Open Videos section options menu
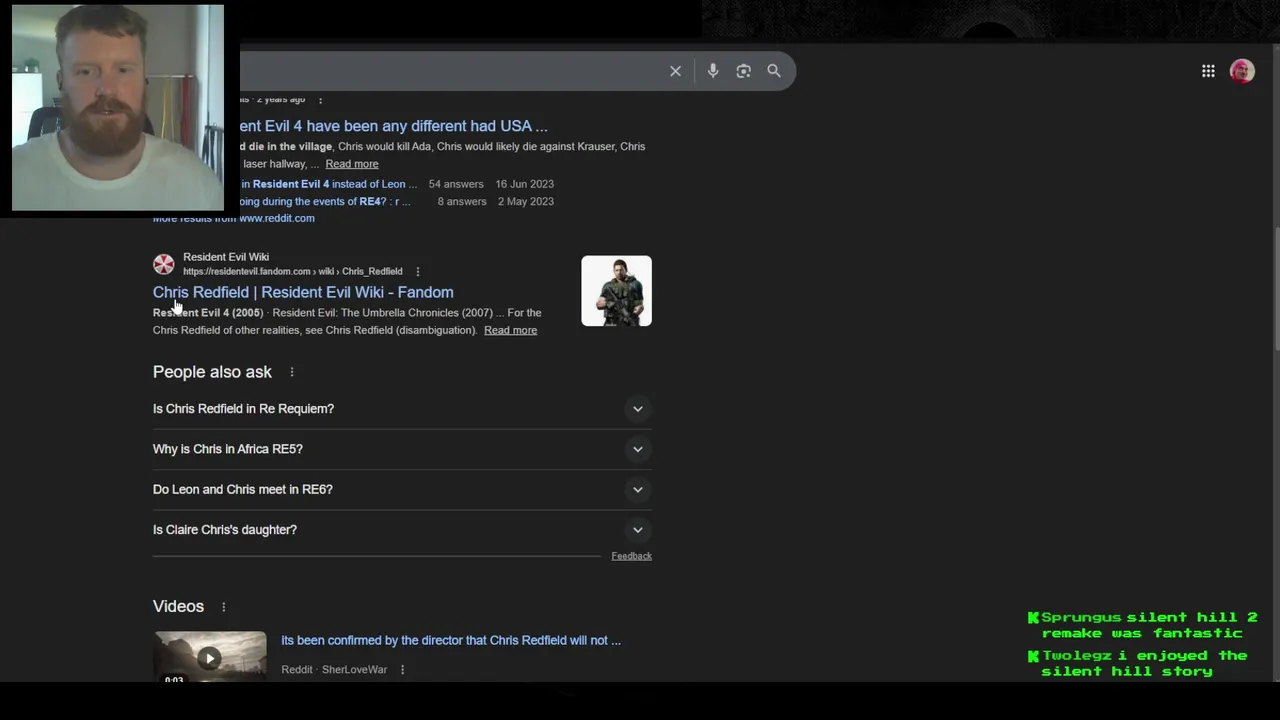The width and height of the screenshot is (1280, 720). tap(224, 607)
